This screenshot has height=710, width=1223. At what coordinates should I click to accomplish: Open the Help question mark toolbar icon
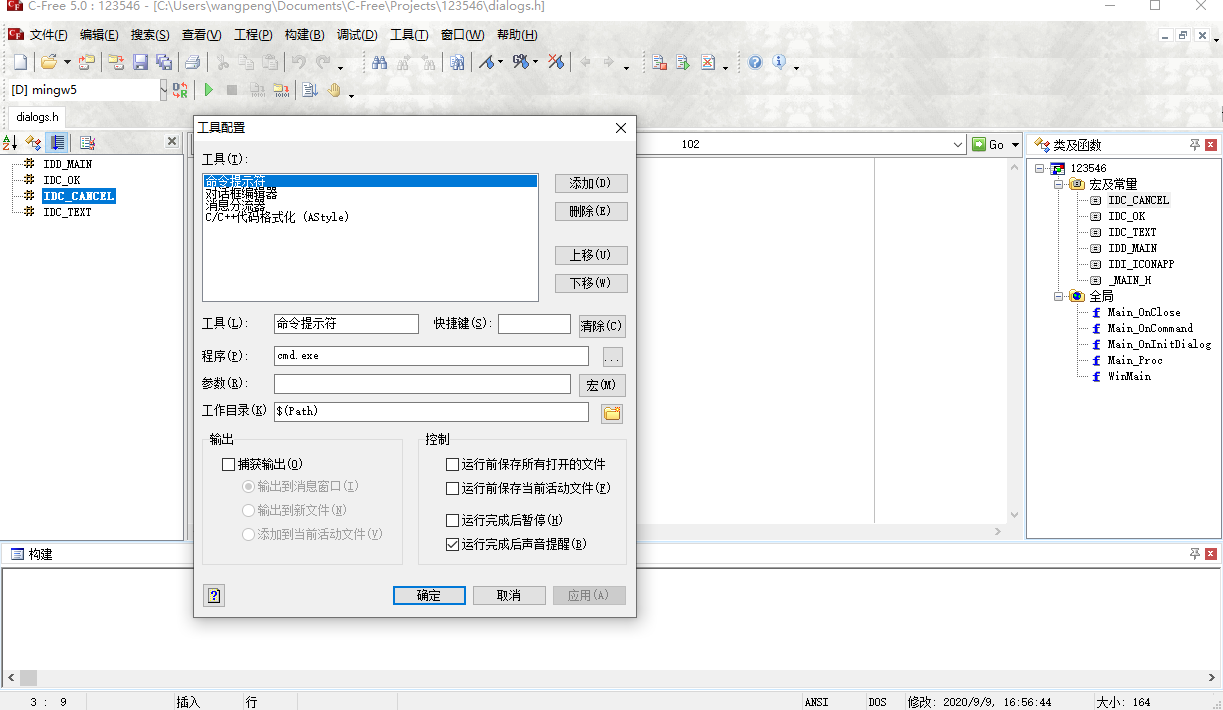pyautogui.click(x=754, y=62)
